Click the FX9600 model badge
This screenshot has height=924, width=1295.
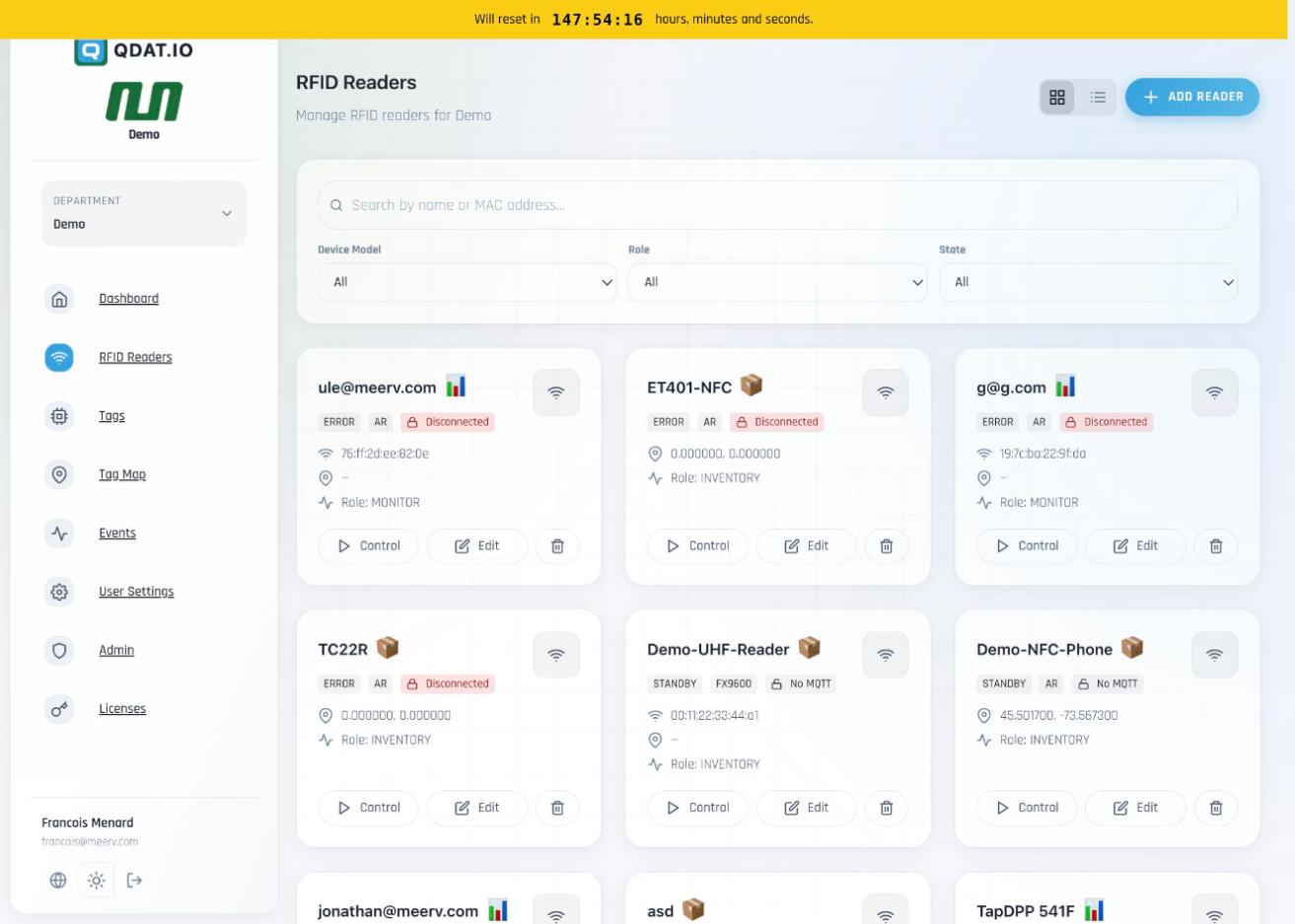pyautogui.click(x=733, y=683)
